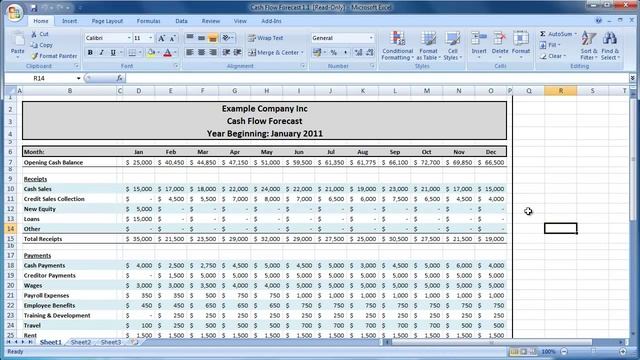Click the zoom slider
The image size is (640, 360).
click(593, 351)
